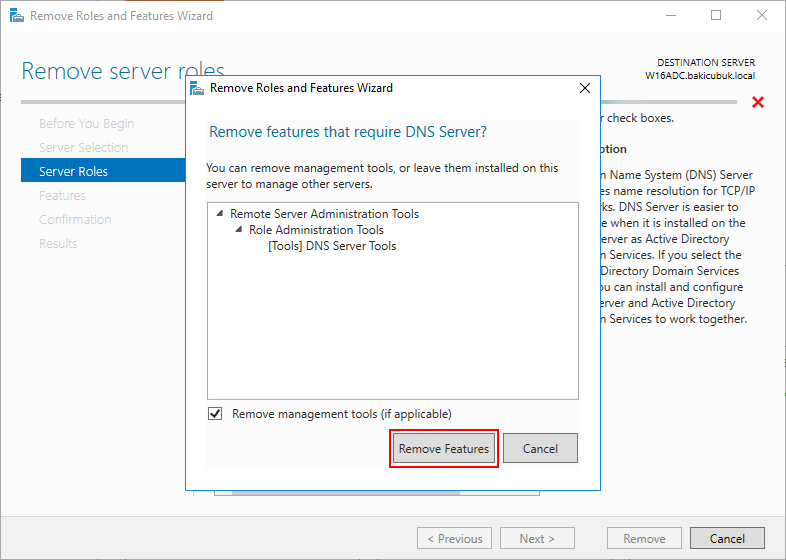Click the main window wizard icon
786x560 pixels.
[x=17, y=16]
